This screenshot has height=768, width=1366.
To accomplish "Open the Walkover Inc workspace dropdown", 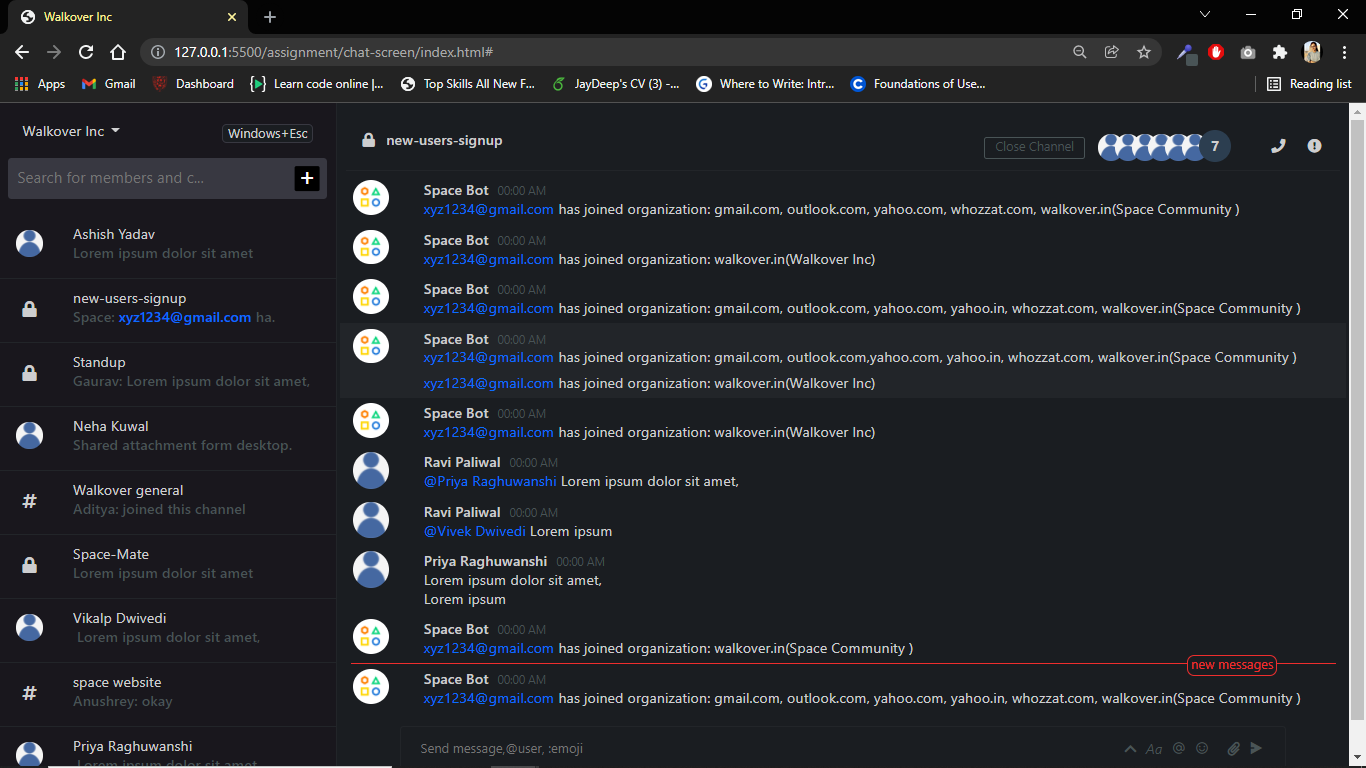I will 70,131.
